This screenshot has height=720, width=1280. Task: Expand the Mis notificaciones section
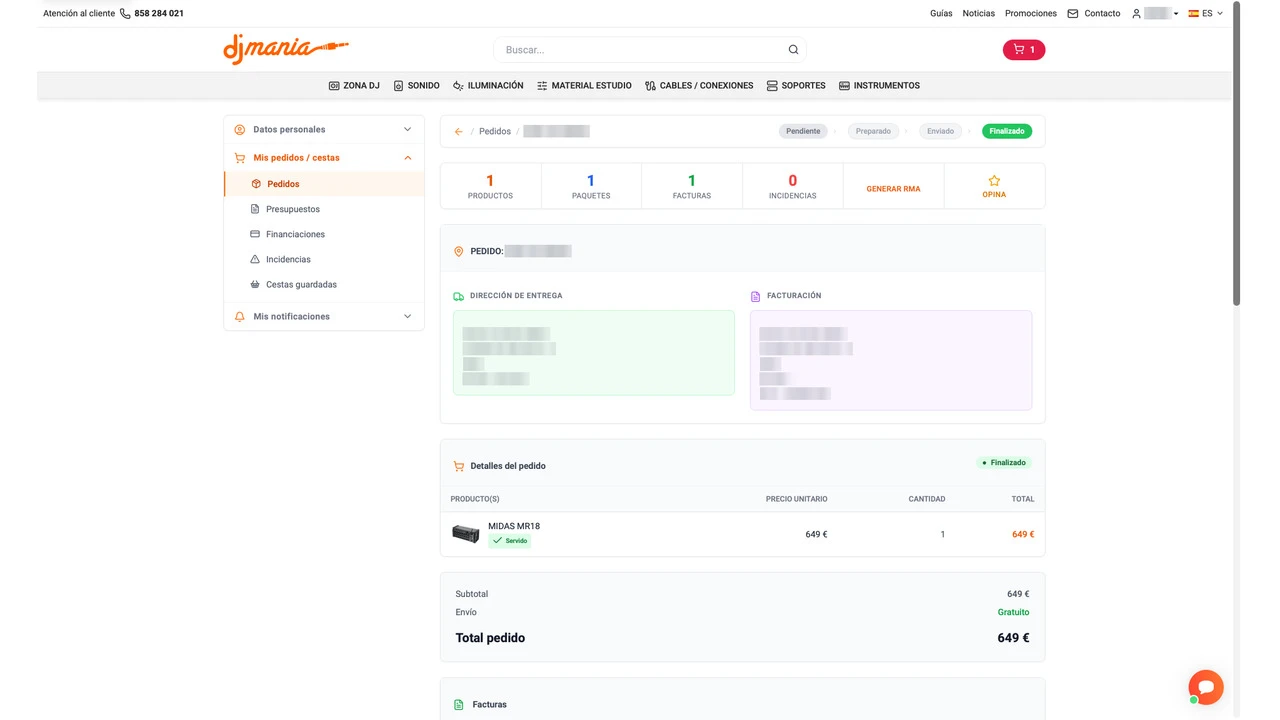323,316
